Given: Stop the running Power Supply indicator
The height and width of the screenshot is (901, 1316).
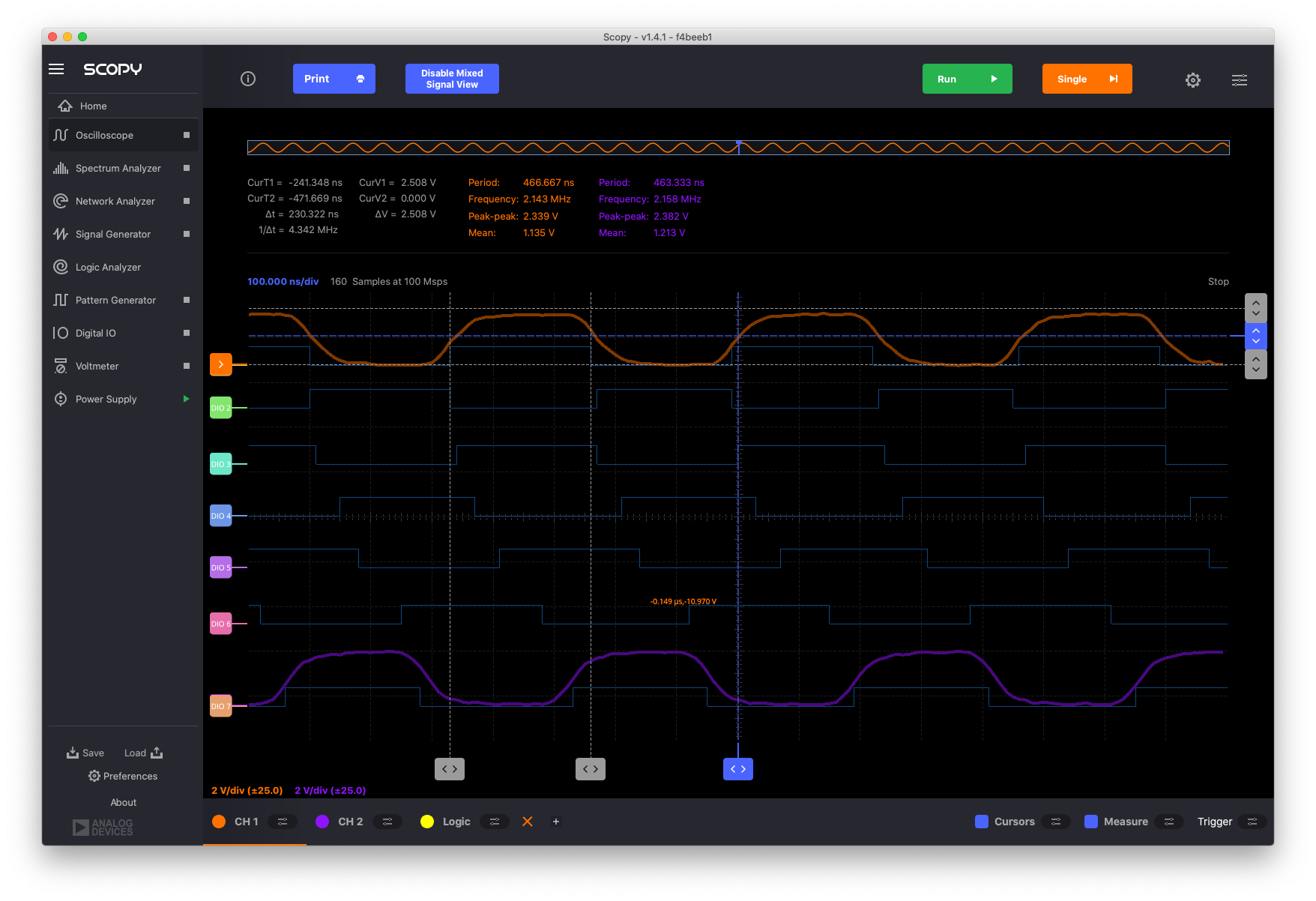Looking at the screenshot, I should coord(187,399).
